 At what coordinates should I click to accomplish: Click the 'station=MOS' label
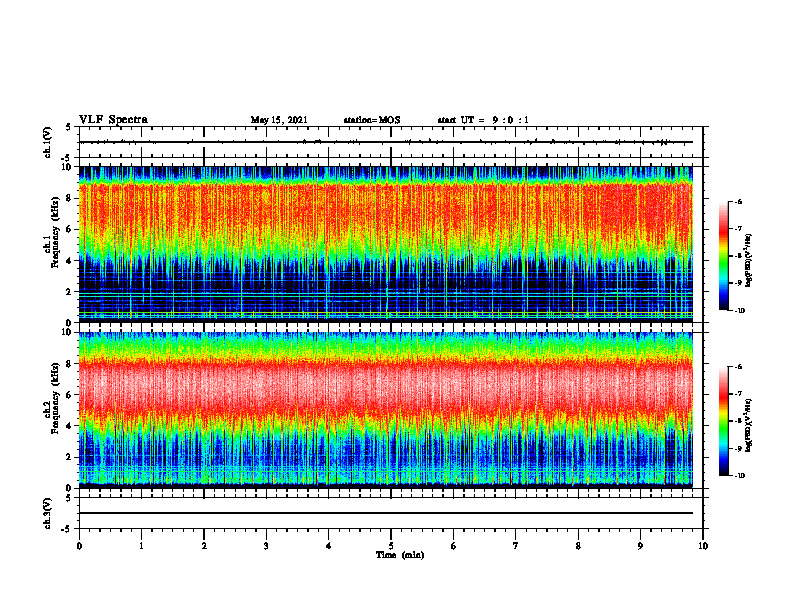[372, 120]
